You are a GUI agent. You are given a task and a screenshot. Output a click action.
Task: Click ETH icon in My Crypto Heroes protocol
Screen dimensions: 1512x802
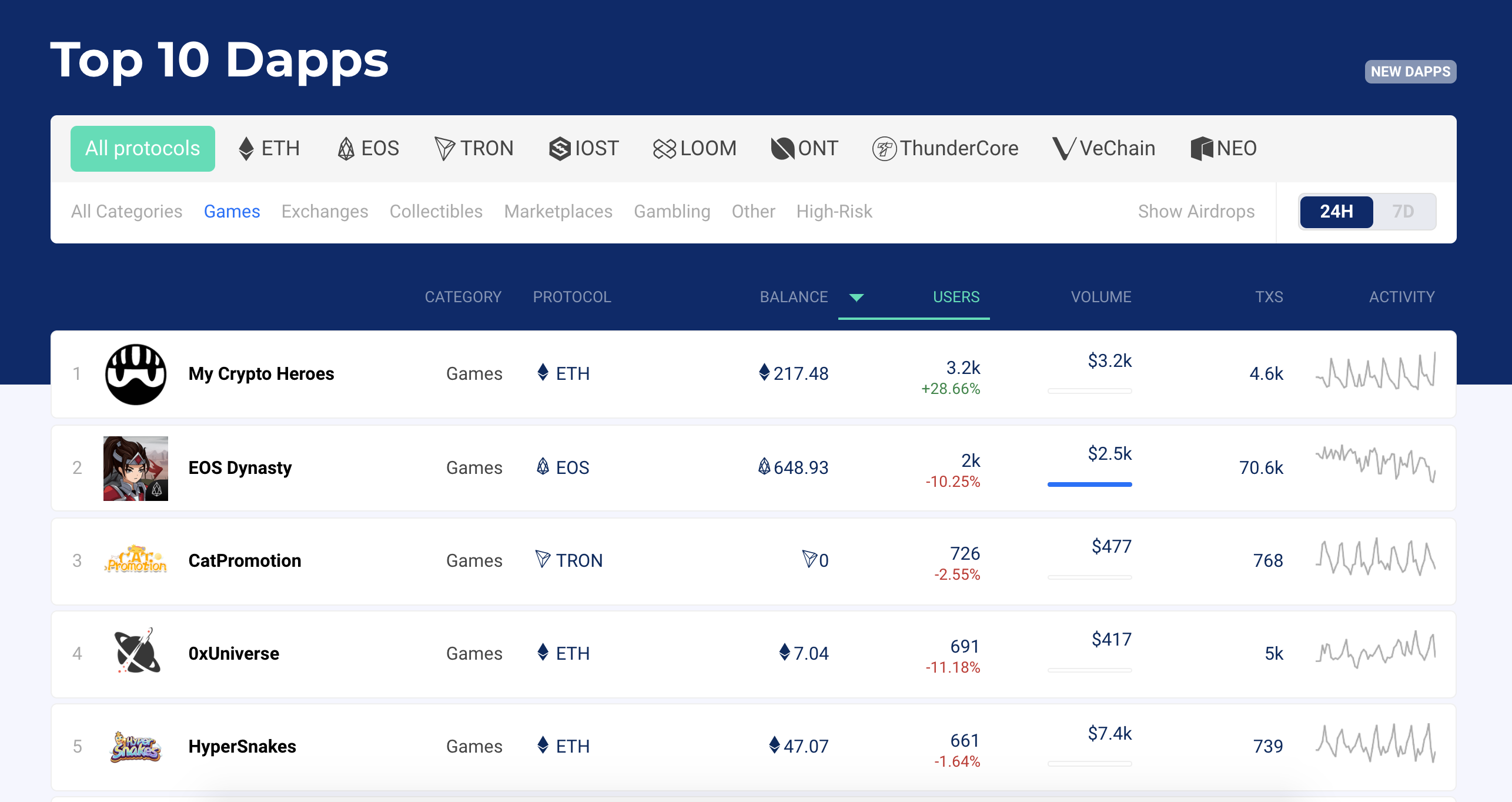click(x=543, y=372)
